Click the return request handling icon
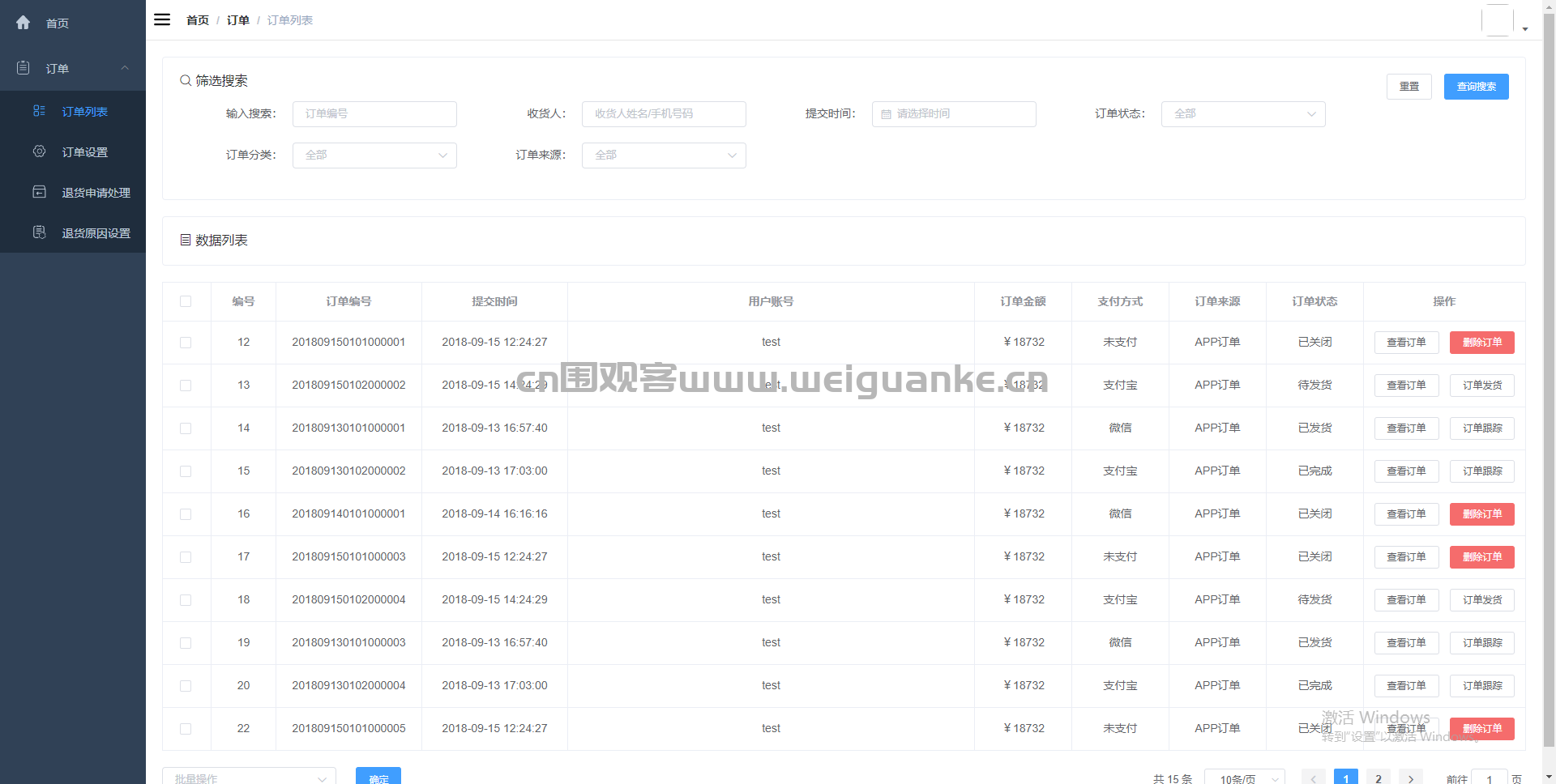 pos(39,192)
